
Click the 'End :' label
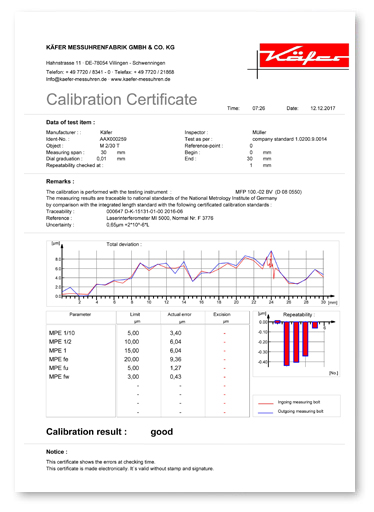point(190,159)
